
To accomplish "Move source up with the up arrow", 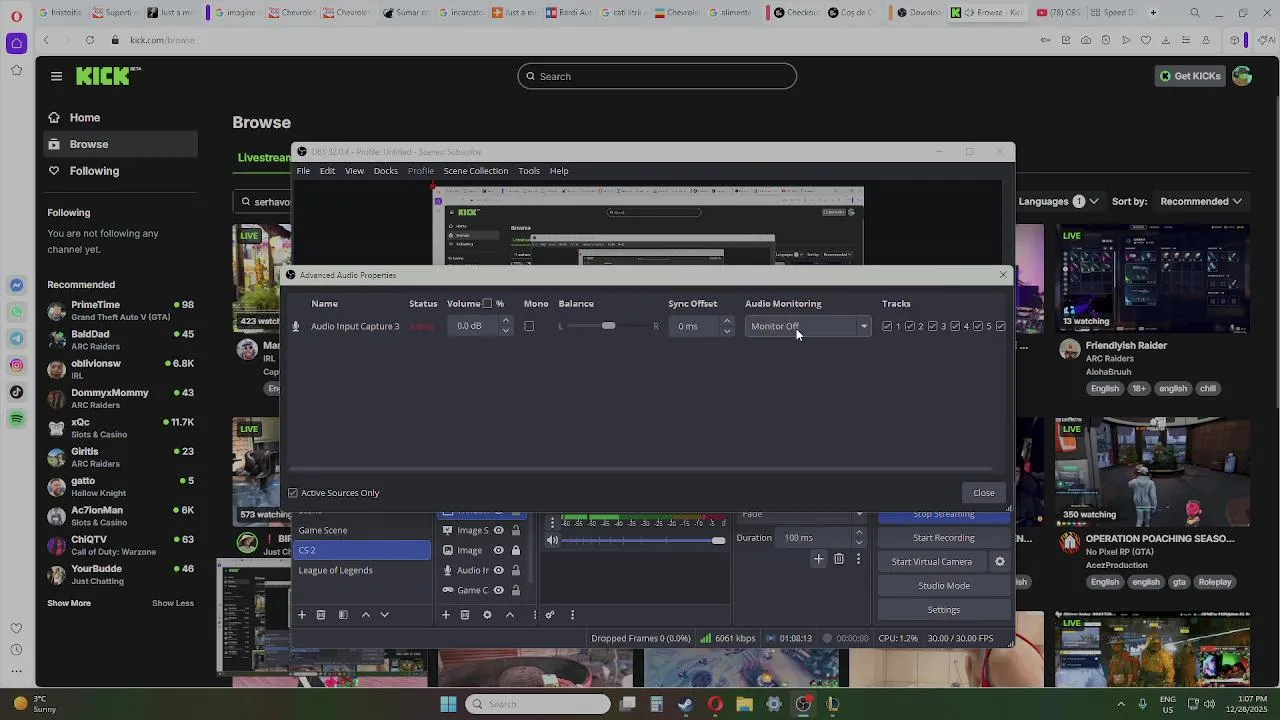I will pos(509,615).
